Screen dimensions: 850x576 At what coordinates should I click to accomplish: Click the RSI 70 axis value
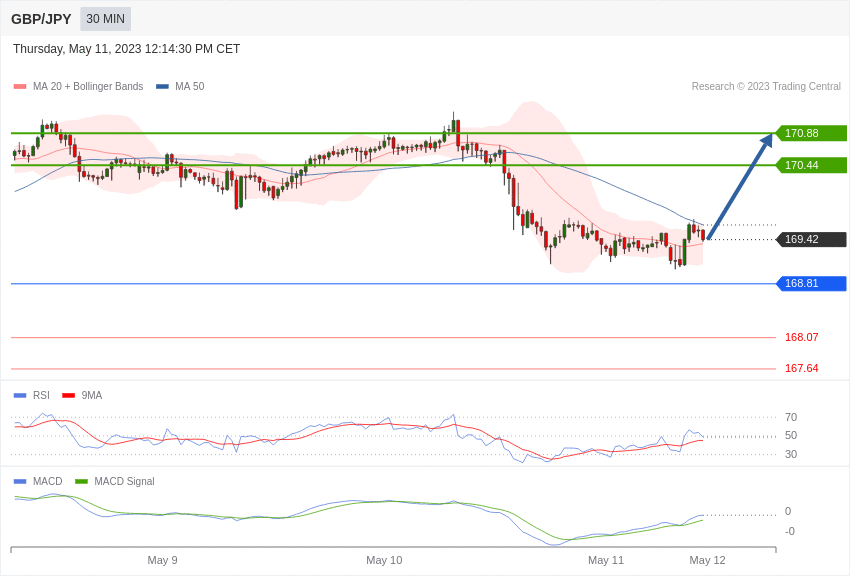pos(791,417)
